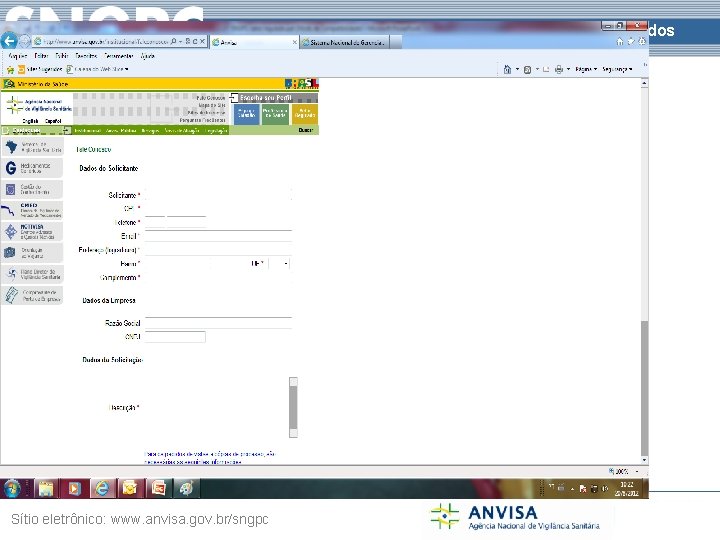Select the blue Cidadão profile button
The width and height of the screenshot is (720, 540).
coord(246,114)
